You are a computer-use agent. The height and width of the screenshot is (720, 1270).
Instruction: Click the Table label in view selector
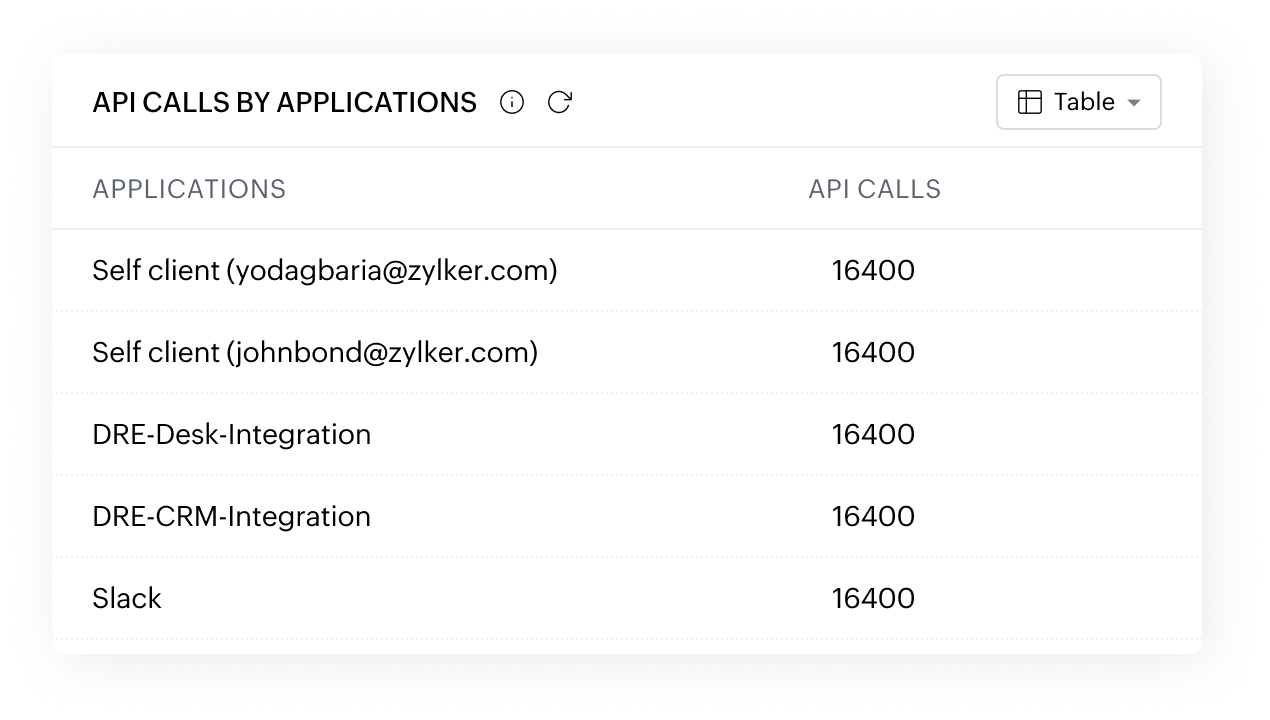tap(1084, 102)
